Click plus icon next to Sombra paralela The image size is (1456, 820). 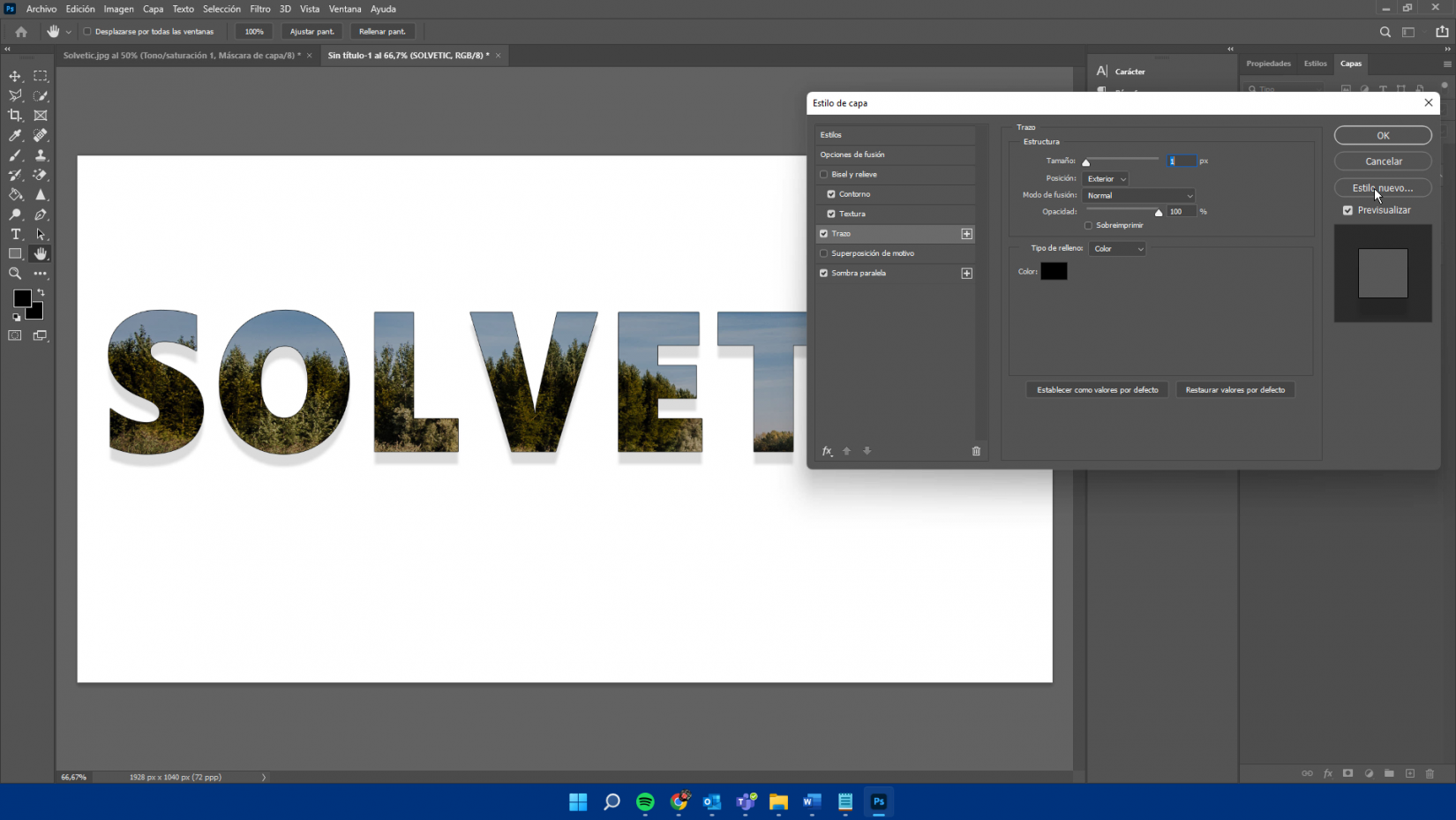point(966,274)
